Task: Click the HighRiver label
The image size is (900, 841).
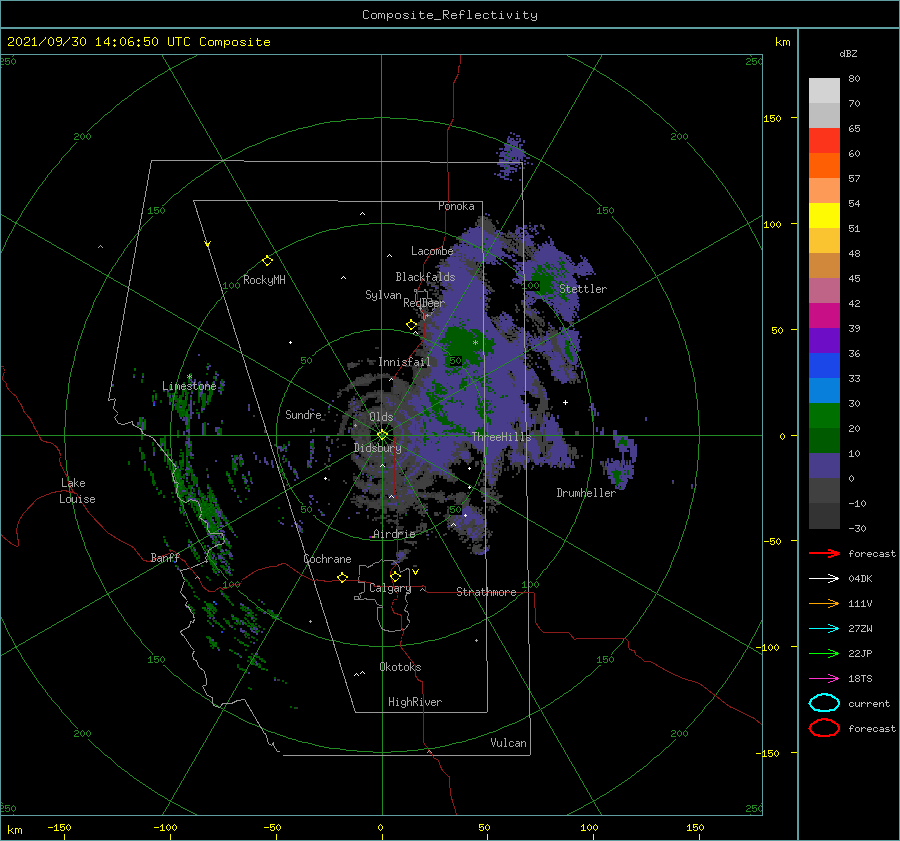Action: click(x=415, y=702)
